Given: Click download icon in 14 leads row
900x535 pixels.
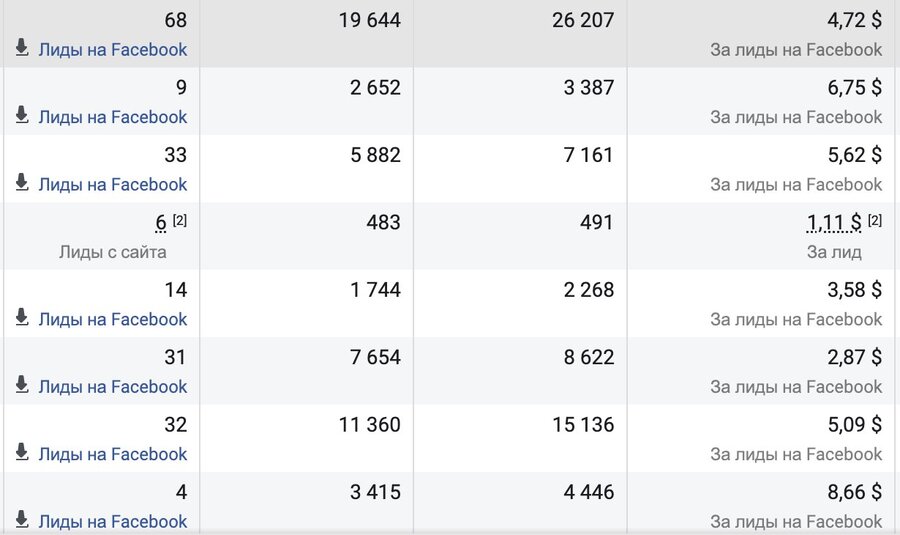Looking at the screenshot, I should click(22, 317).
